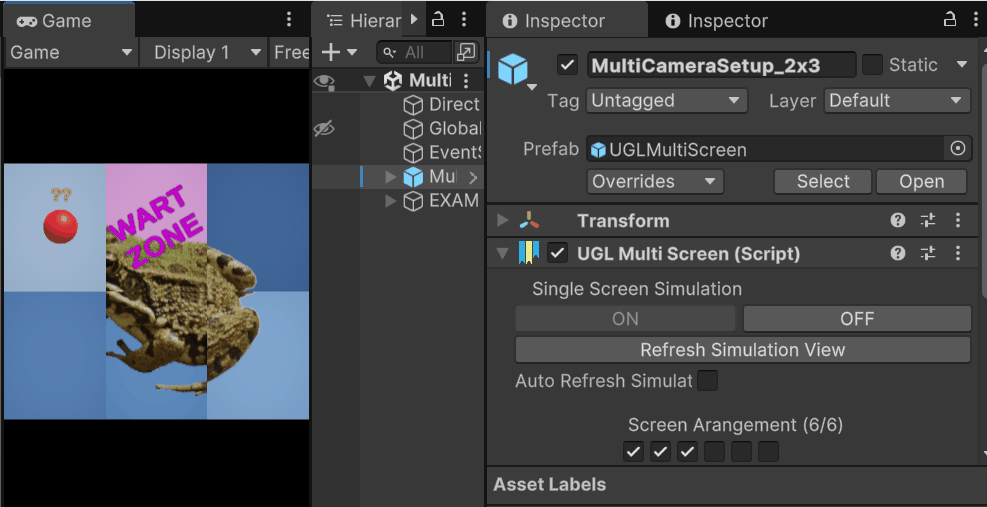Click the lock icon in the Inspector panel
The image size is (987, 507).
pyautogui.click(x=950, y=20)
